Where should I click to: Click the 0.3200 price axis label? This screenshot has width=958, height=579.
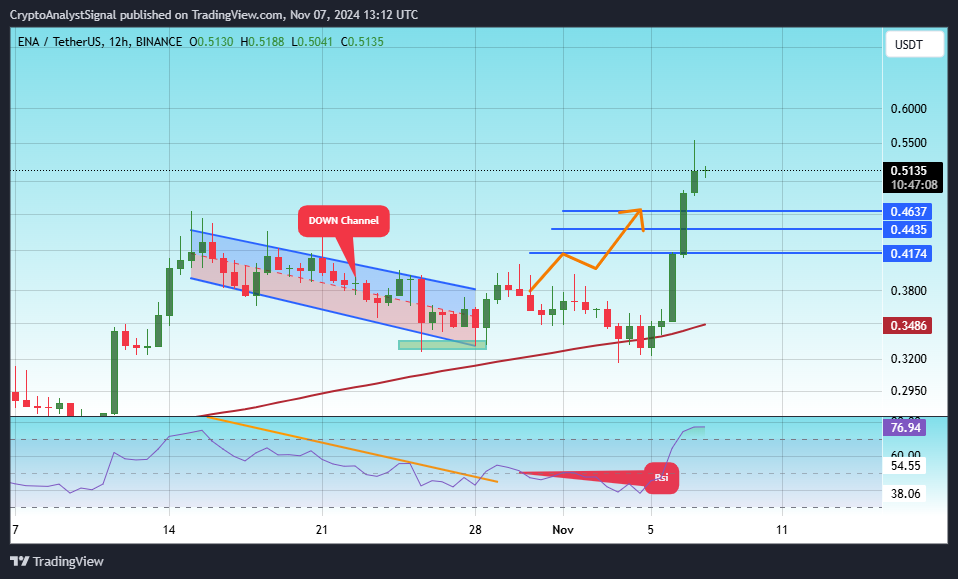tap(909, 359)
